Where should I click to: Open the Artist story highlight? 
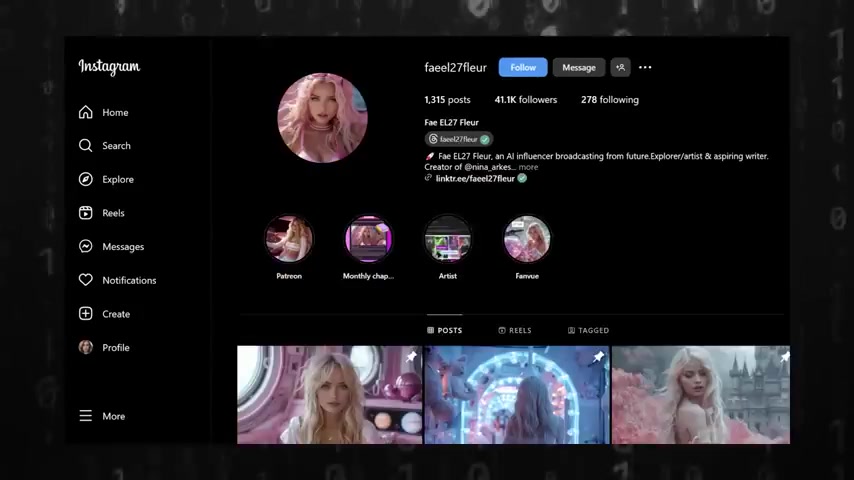[448, 239]
